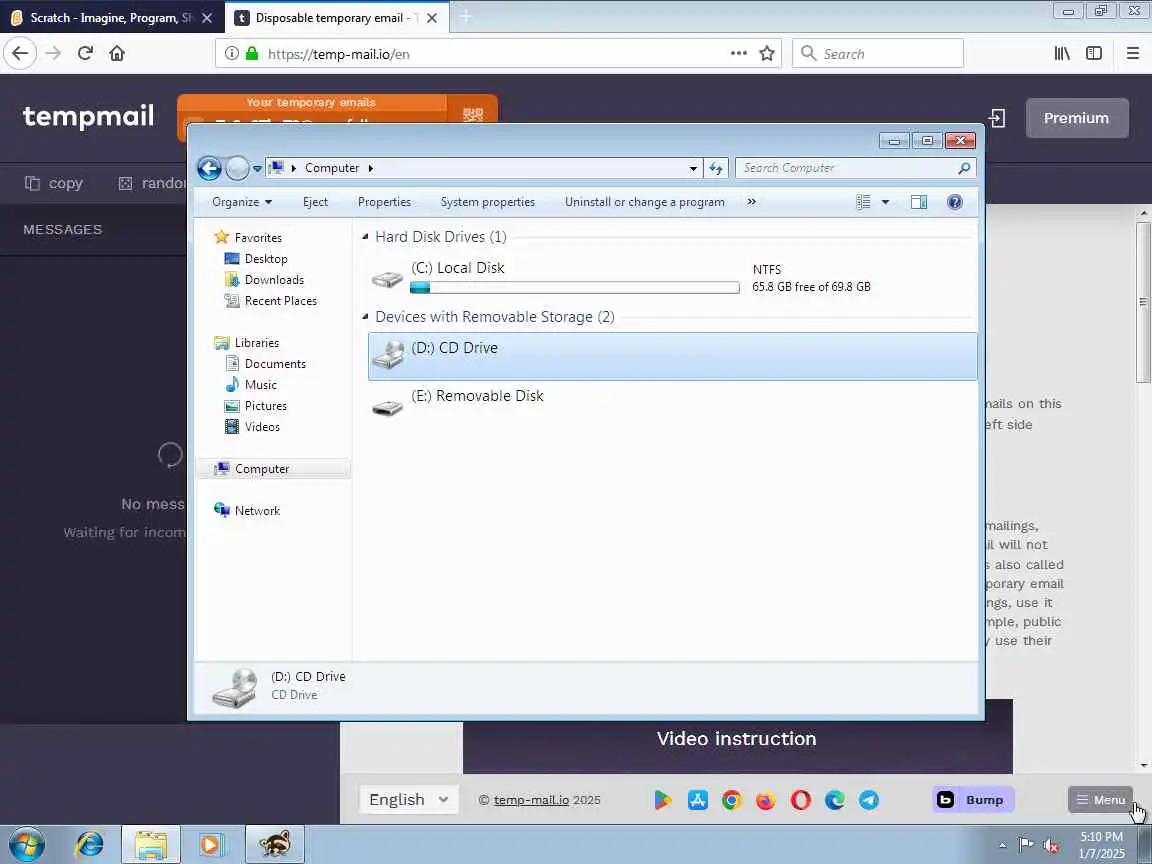
Task: Open address bar history dropdown arrow
Action: (693, 168)
